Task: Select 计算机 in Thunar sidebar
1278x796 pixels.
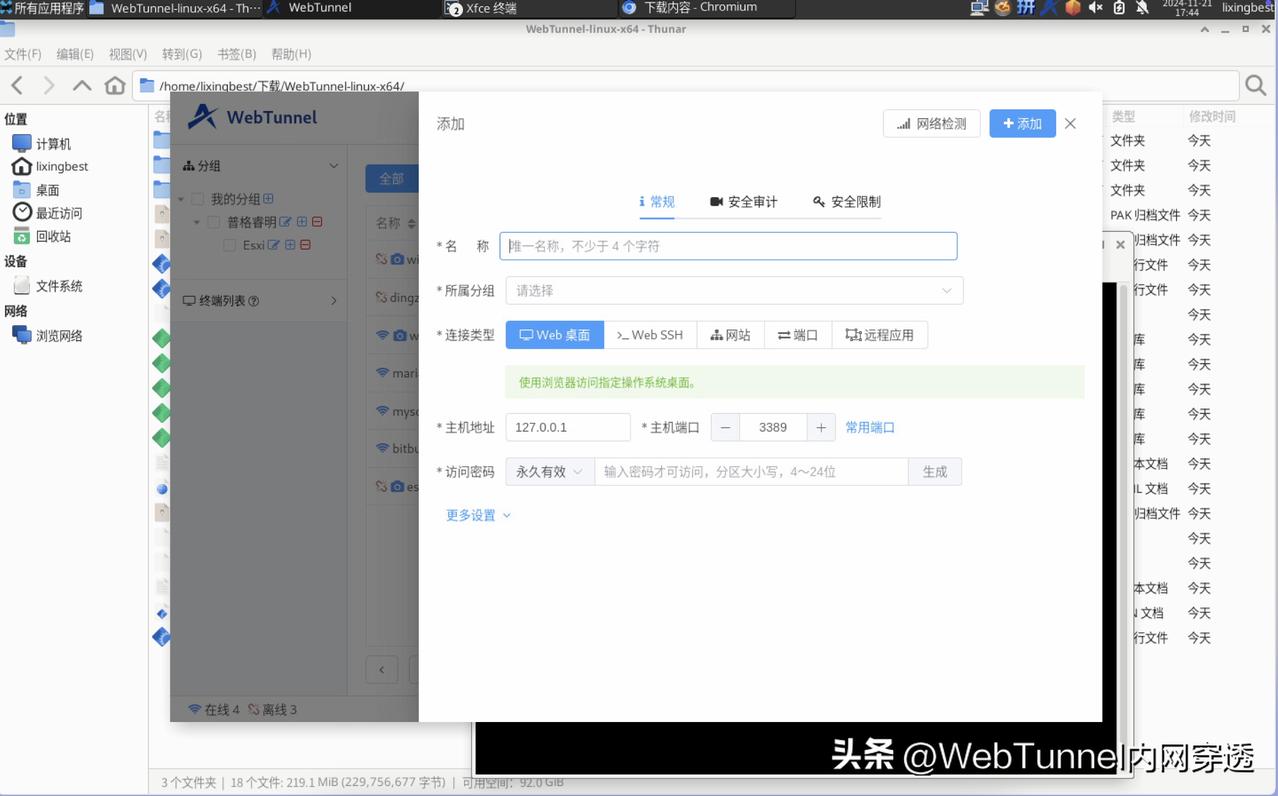Action: point(42,144)
